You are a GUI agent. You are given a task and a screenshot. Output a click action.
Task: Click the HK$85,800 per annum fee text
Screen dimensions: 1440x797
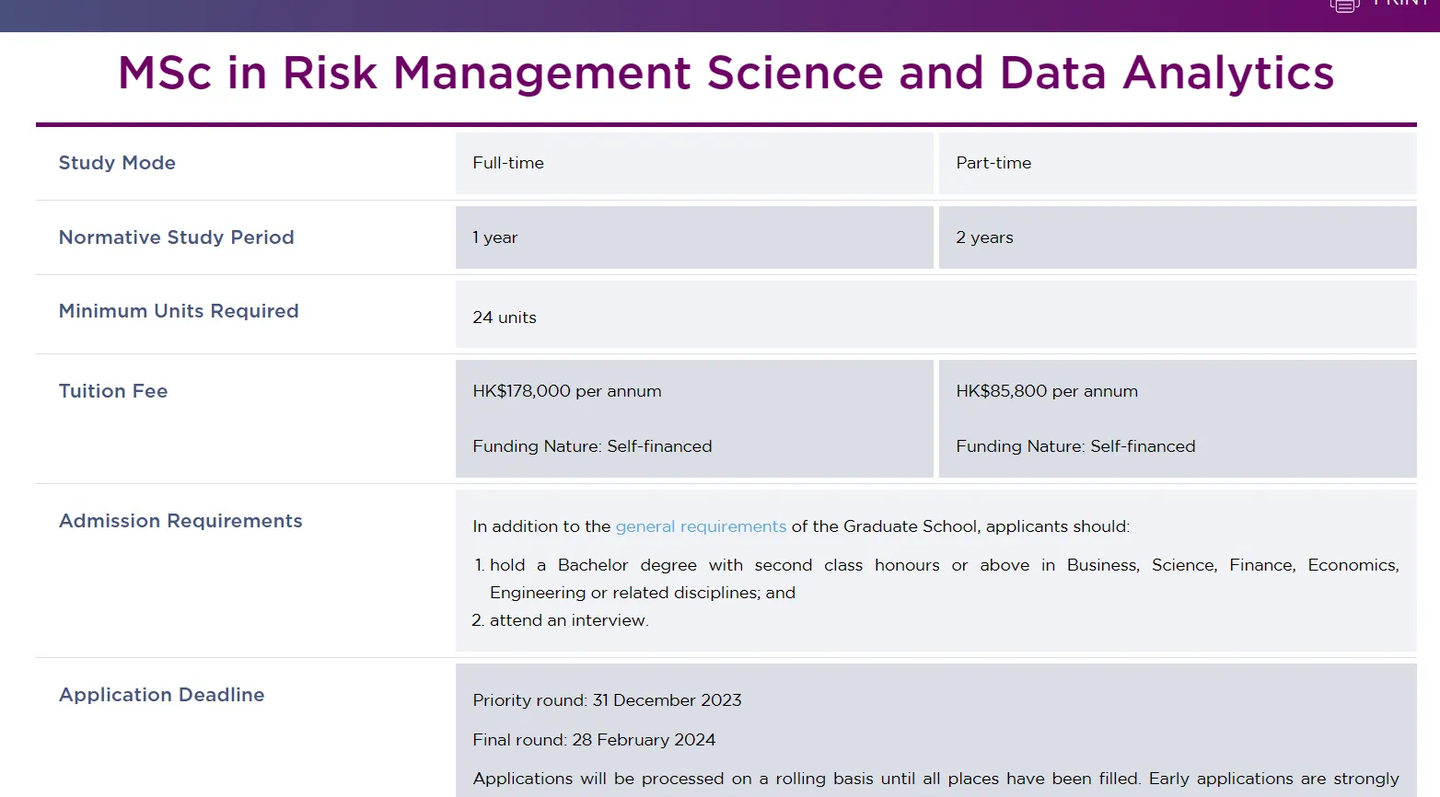pos(1046,391)
